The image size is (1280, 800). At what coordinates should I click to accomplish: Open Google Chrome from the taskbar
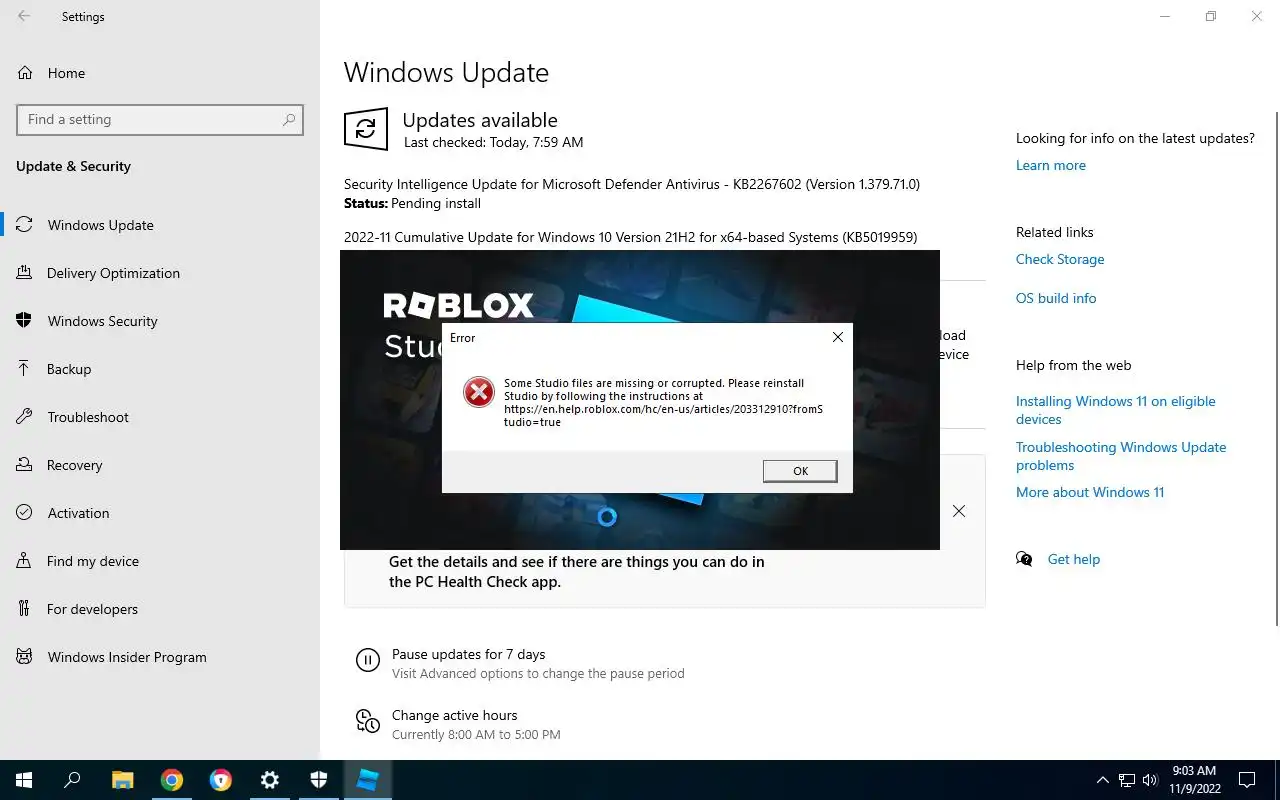pyautogui.click(x=171, y=780)
